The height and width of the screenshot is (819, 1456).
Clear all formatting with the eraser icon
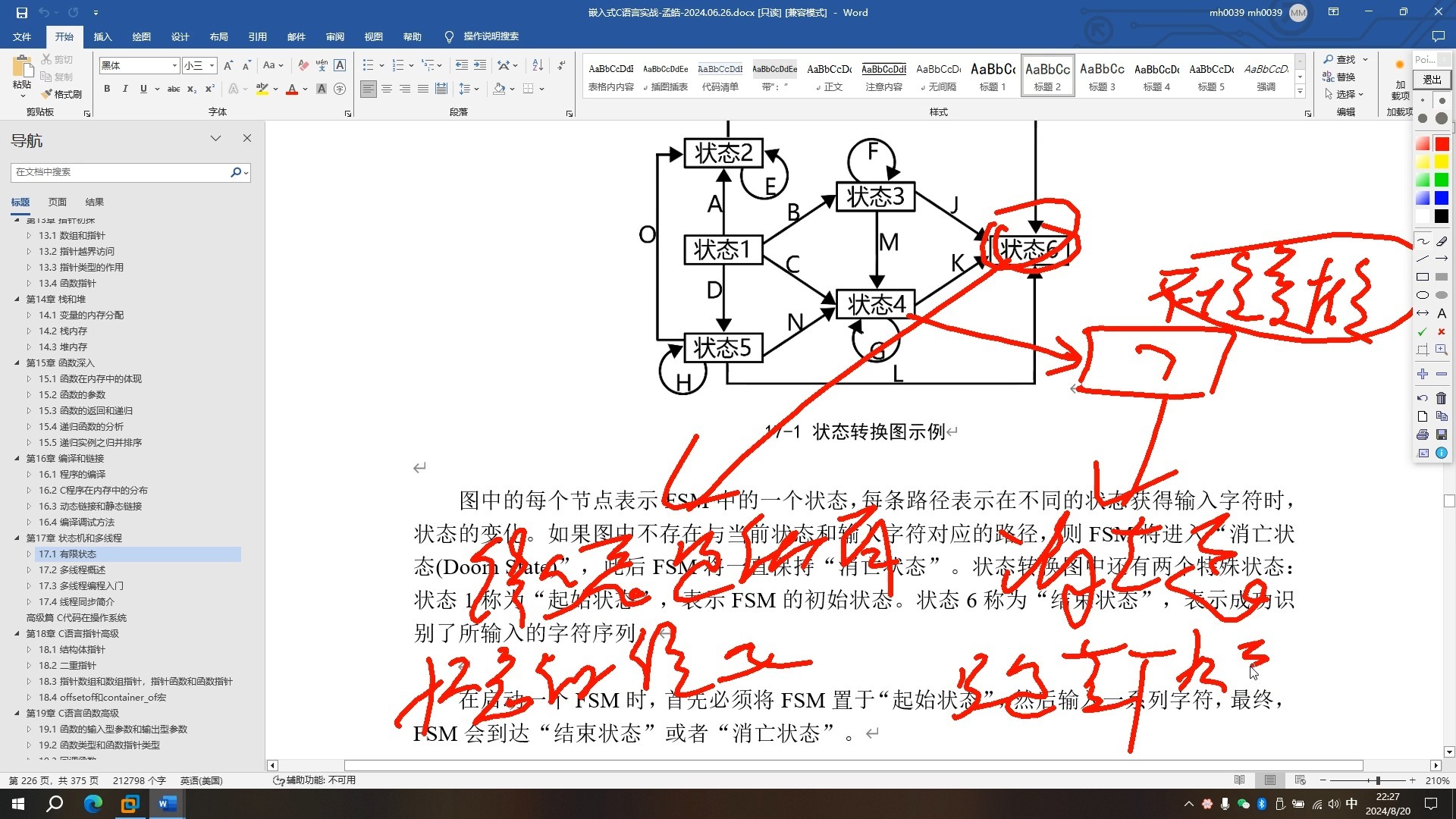[303, 66]
